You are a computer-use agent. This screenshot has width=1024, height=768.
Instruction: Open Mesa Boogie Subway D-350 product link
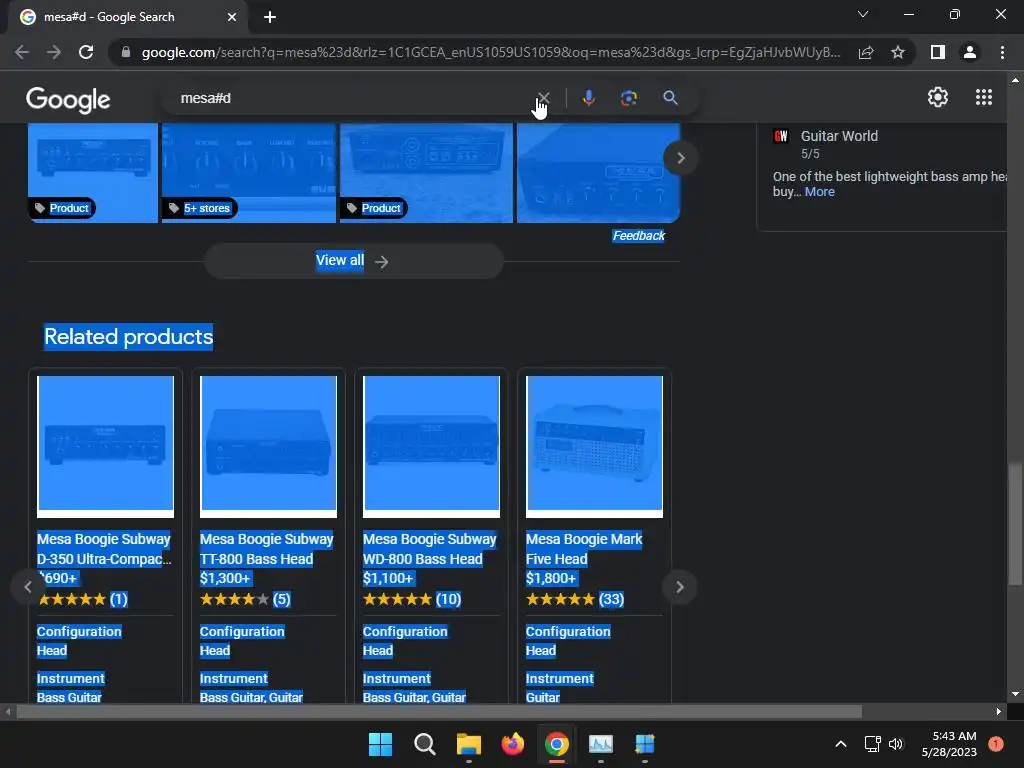click(104, 549)
